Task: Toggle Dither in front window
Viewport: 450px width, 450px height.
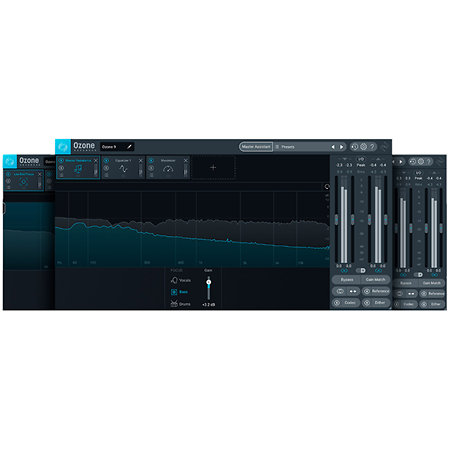Action: pyautogui.click(x=376, y=303)
